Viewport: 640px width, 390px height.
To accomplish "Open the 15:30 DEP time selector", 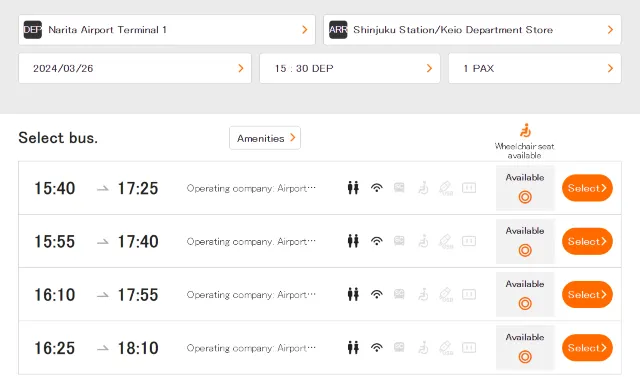I will click(350, 68).
